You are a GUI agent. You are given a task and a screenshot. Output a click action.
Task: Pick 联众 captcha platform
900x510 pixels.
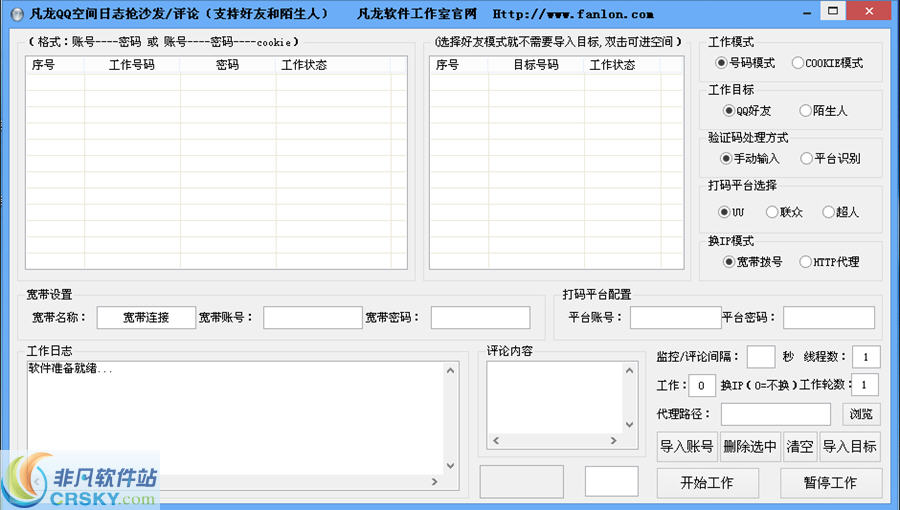click(x=784, y=212)
